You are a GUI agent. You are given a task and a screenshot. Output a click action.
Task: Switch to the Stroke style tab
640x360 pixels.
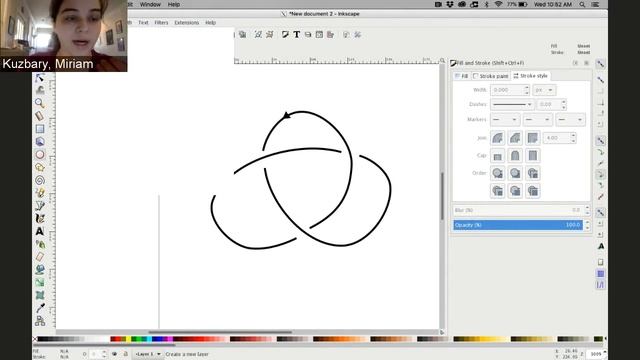531,76
